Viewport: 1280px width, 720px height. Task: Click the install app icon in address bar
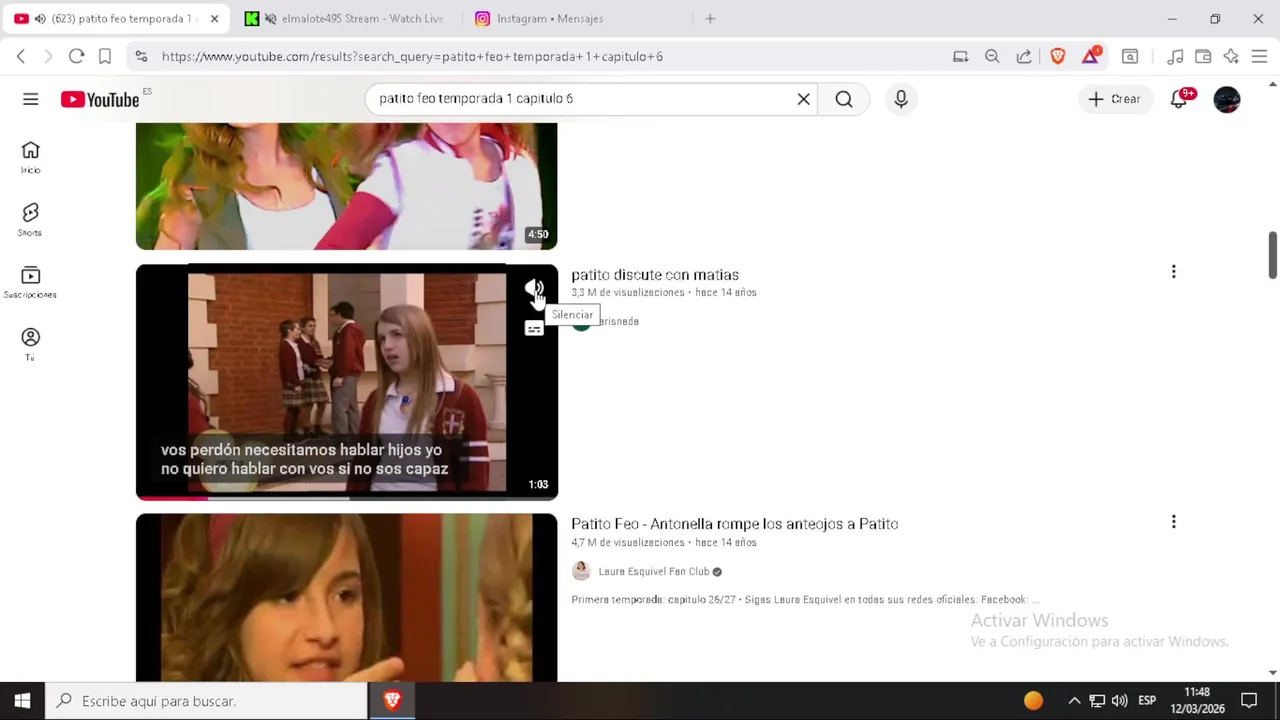tap(960, 57)
